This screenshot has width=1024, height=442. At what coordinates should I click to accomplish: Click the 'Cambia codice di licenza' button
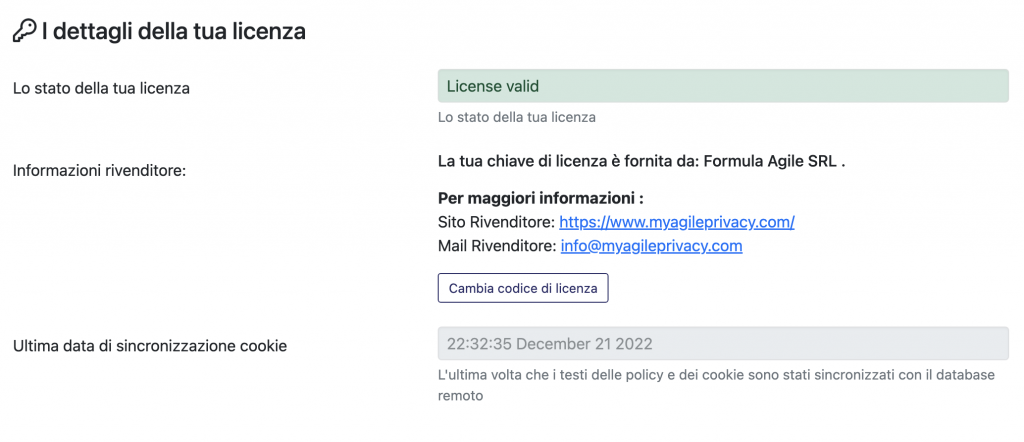click(523, 288)
